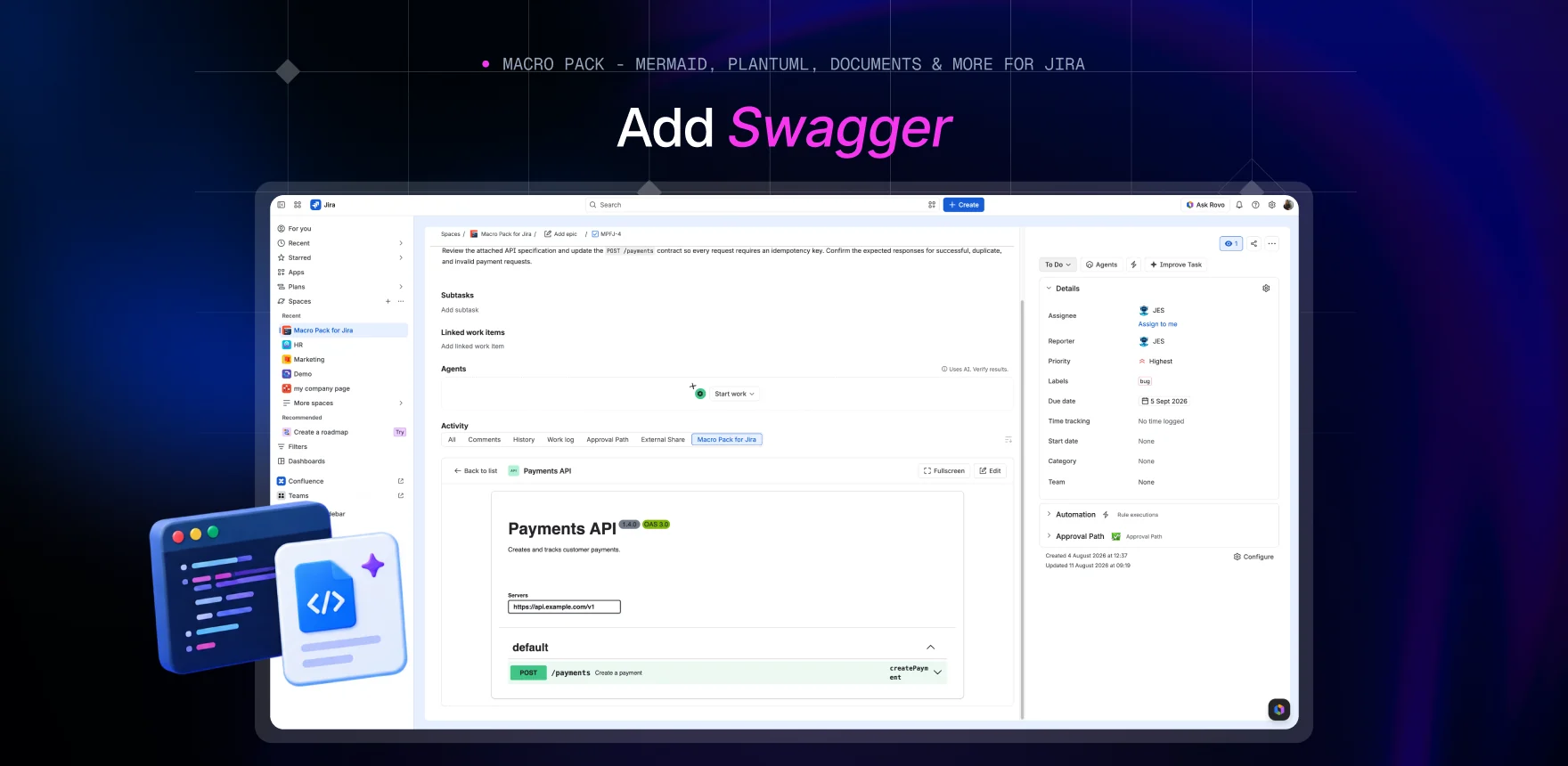Open the user profile avatar
The image size is (1568, 766).
point(1287,205)
